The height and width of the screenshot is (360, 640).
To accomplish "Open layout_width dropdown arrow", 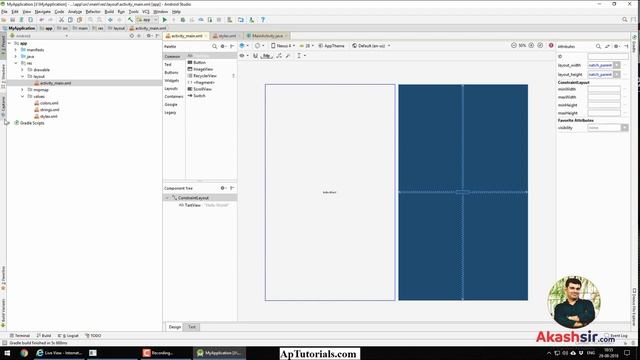I will click(617, 65).
